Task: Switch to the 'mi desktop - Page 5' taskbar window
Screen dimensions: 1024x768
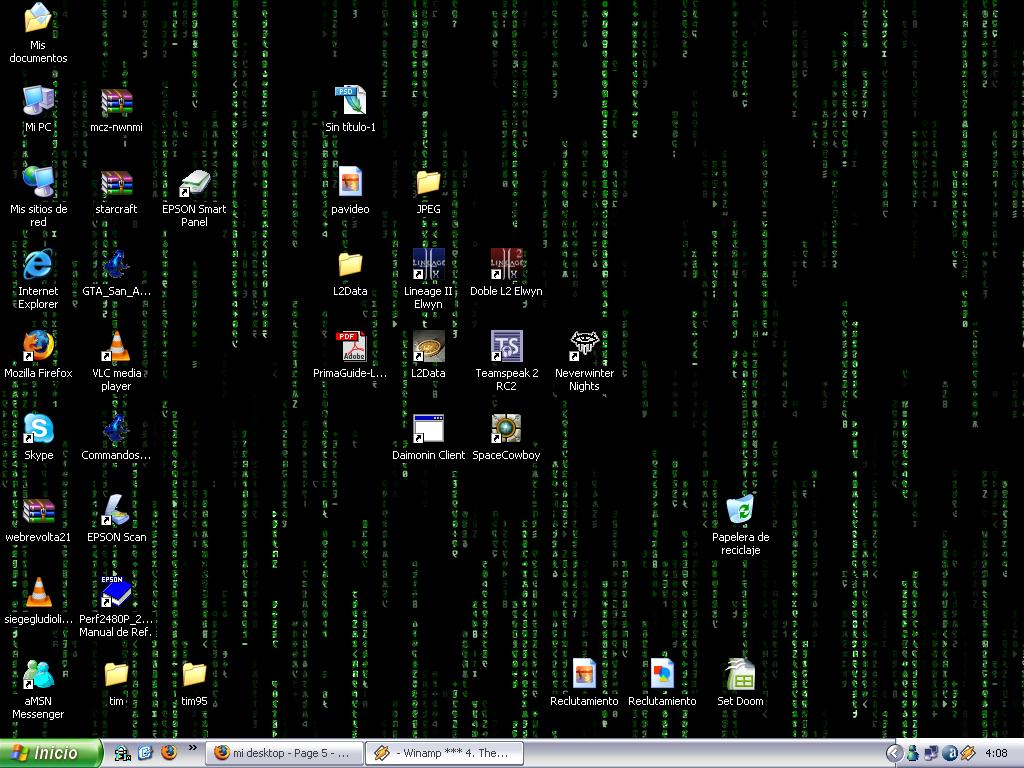Action: (x=284, y=753)
